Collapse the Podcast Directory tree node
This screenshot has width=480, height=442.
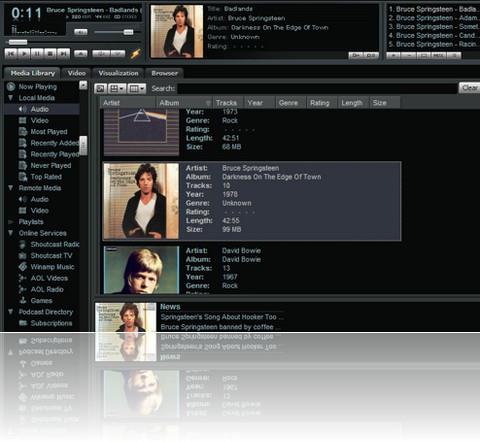click(11, 312)
